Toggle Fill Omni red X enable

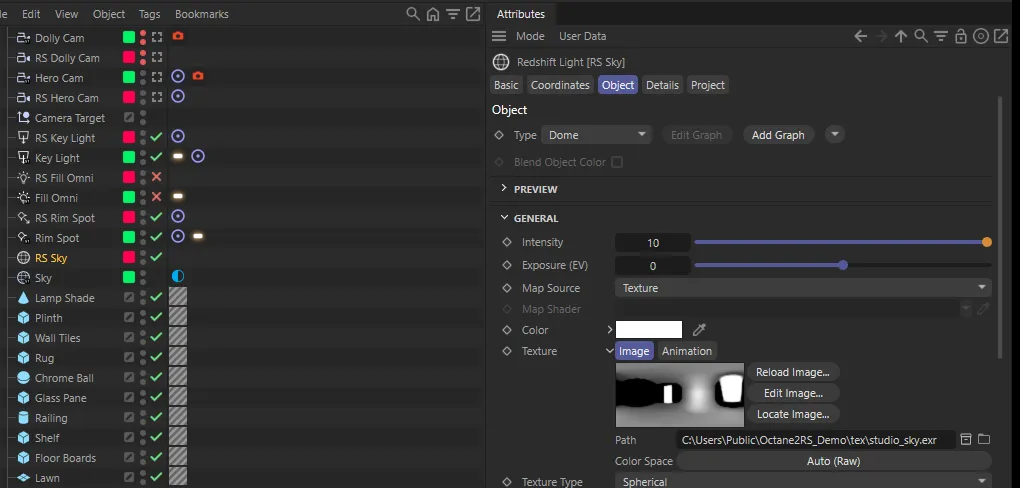click(x=156, y=197)
